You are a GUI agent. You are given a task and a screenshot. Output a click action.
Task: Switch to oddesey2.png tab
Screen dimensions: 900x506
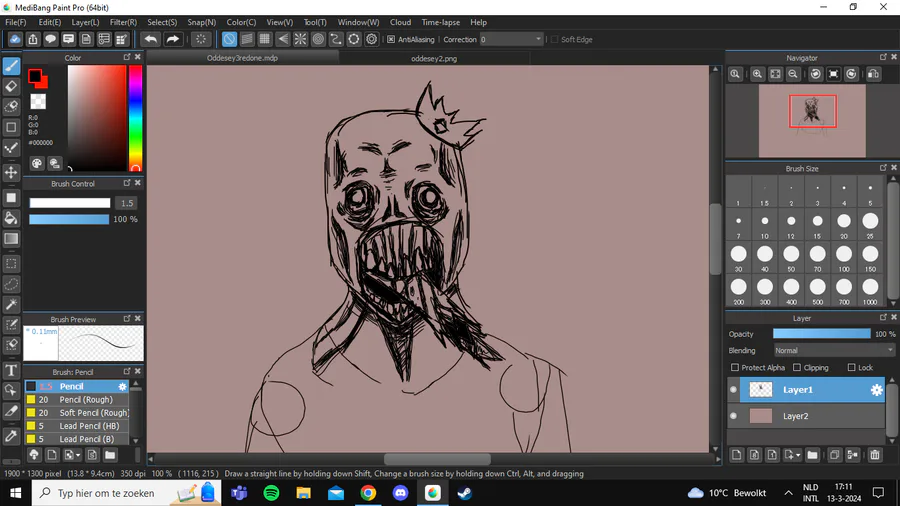pyautogui.click(x=433, y=59)
